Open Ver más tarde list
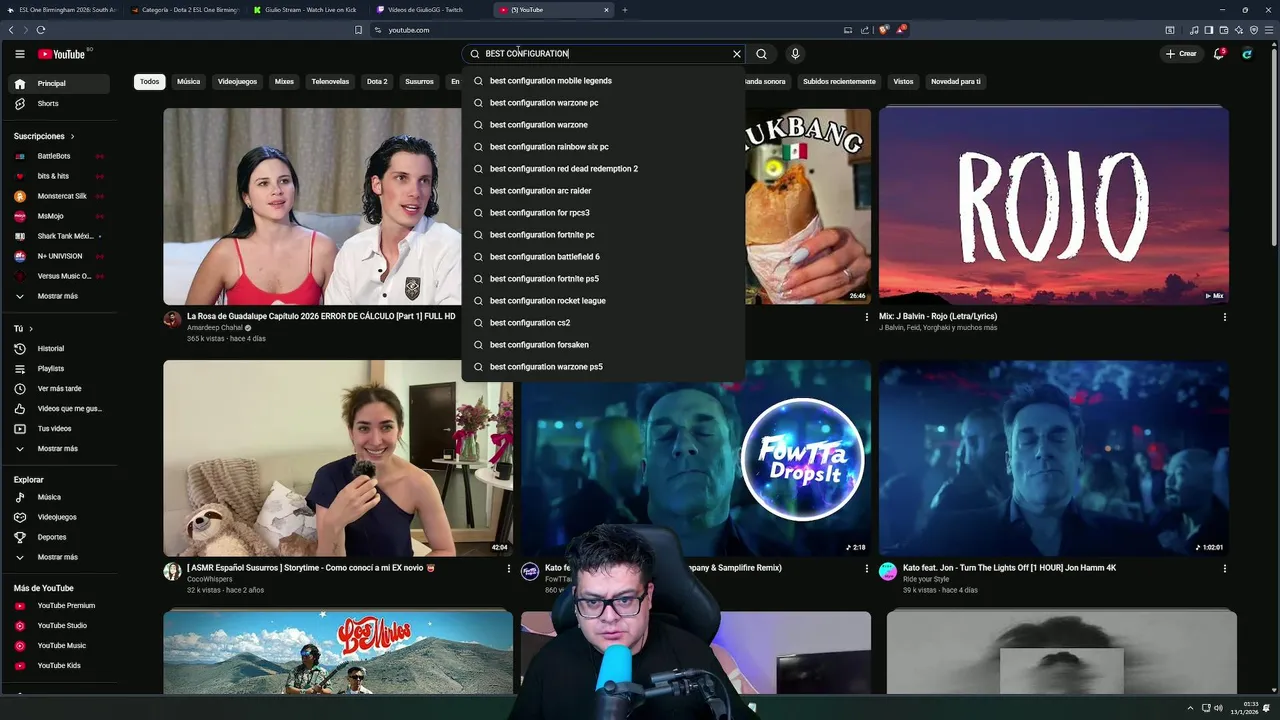 [x=60, y=389]
